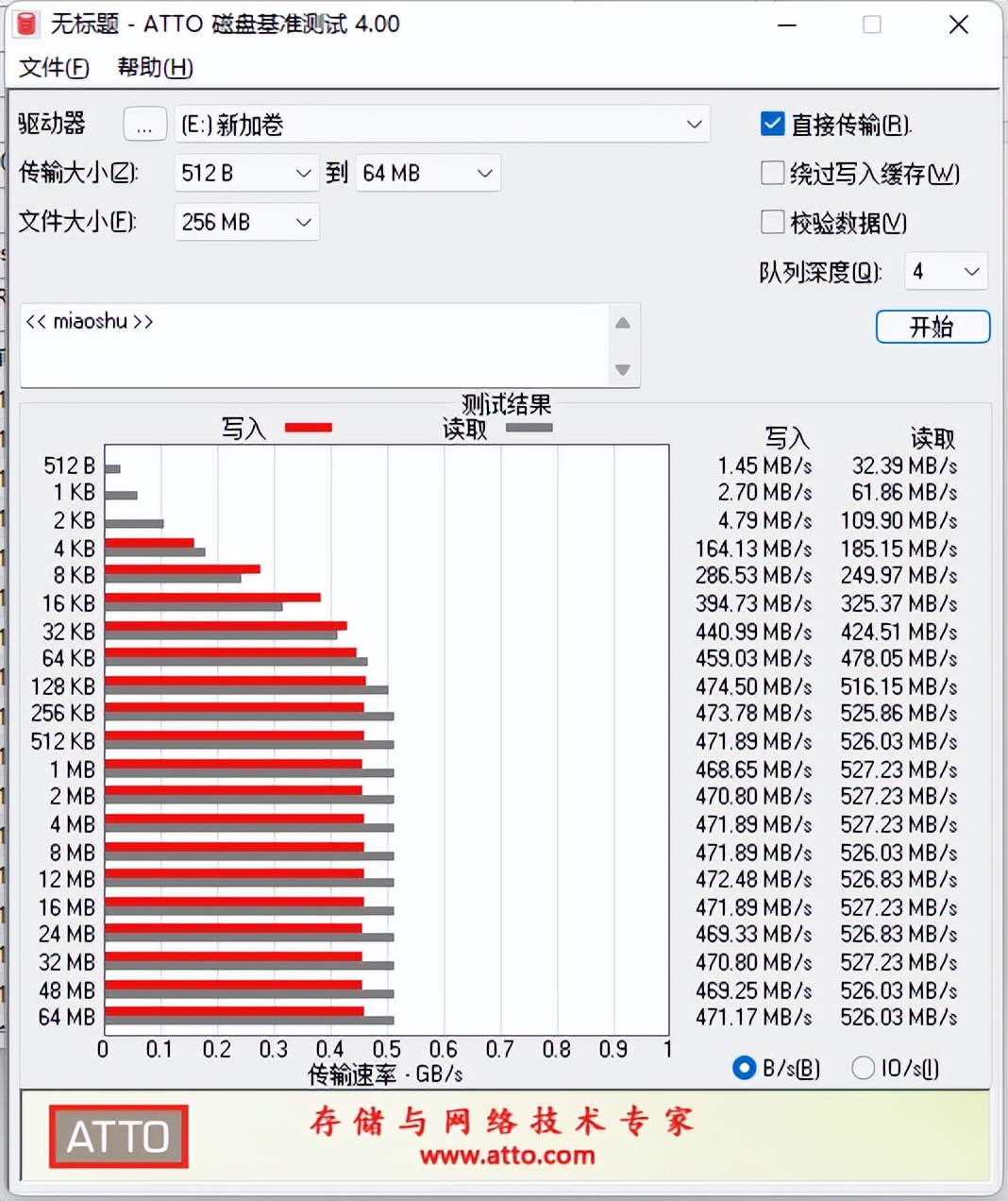Viewport: 1008px width, 1201px height.
Task: Click the 128 KB chart row label
Action: 63,686
